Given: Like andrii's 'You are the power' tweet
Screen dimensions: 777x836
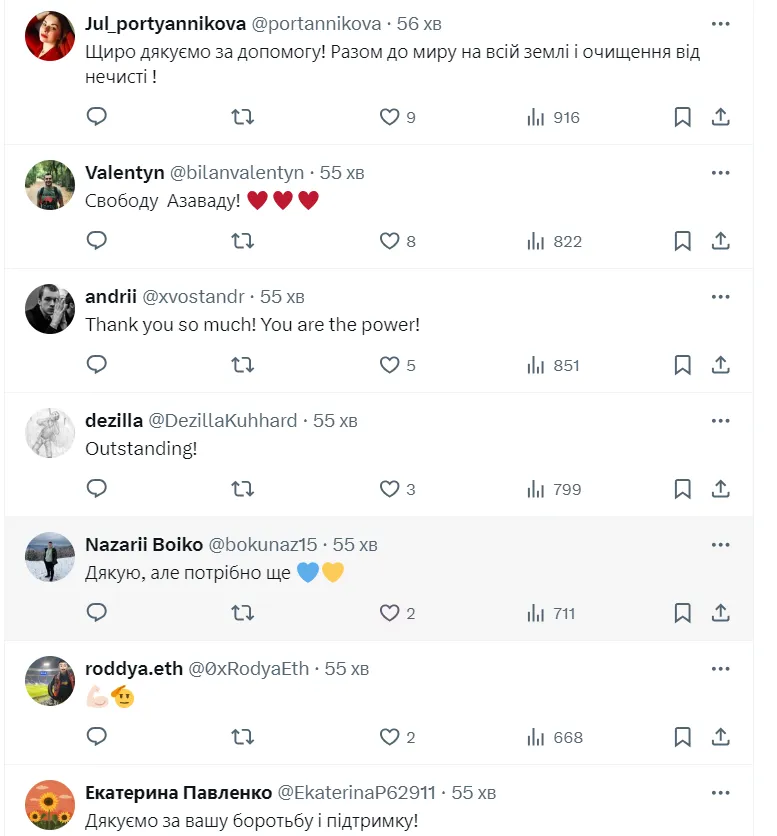Looking at the screenshot, I should [397, 365].
